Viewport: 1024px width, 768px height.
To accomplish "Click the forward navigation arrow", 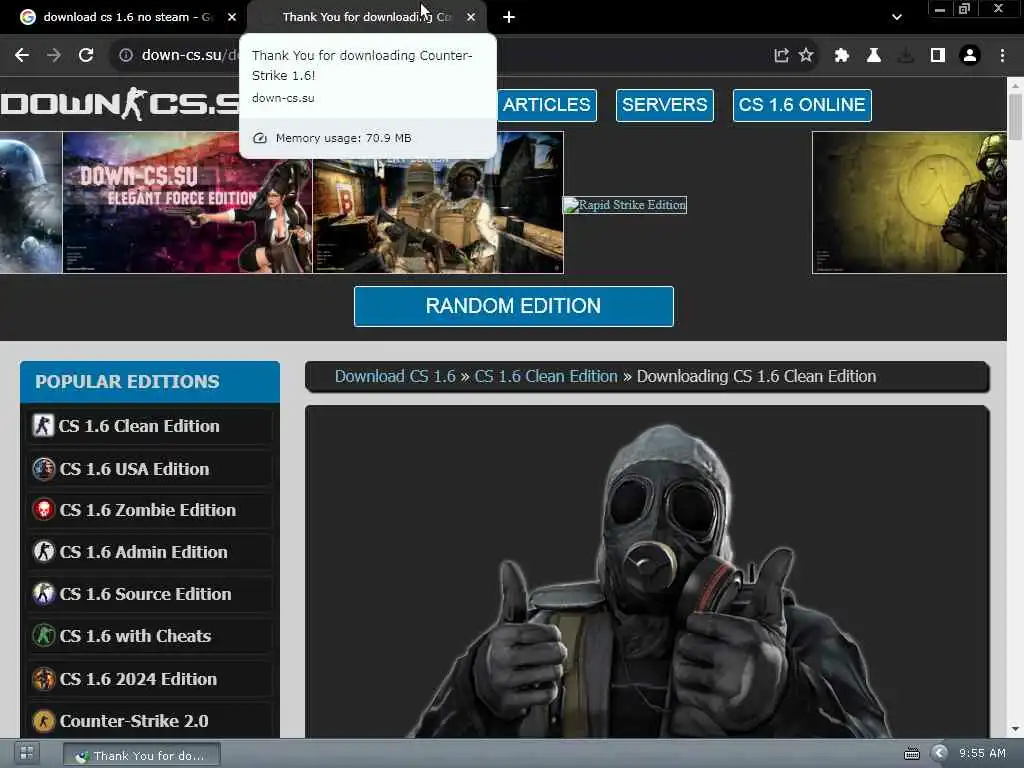I will pos(54,56).
